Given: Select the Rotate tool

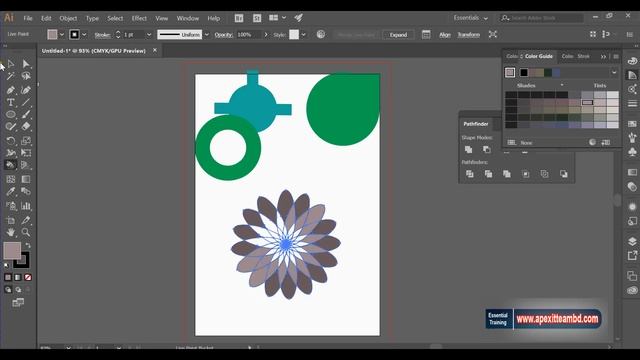Looking at the screenshot, I should (x=11, y=141).
